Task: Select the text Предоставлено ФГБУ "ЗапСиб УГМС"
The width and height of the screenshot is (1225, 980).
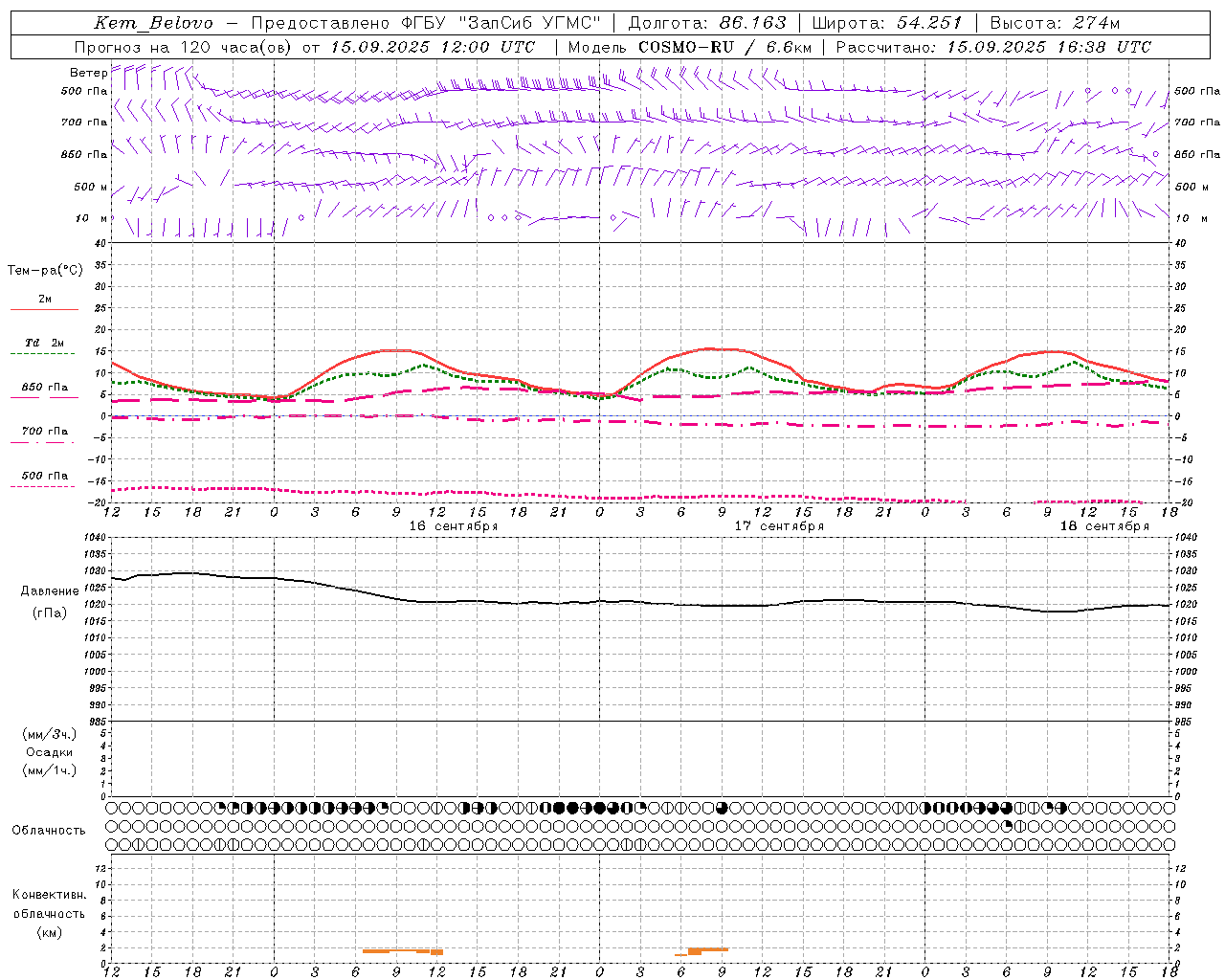Action: coord(426,23)
